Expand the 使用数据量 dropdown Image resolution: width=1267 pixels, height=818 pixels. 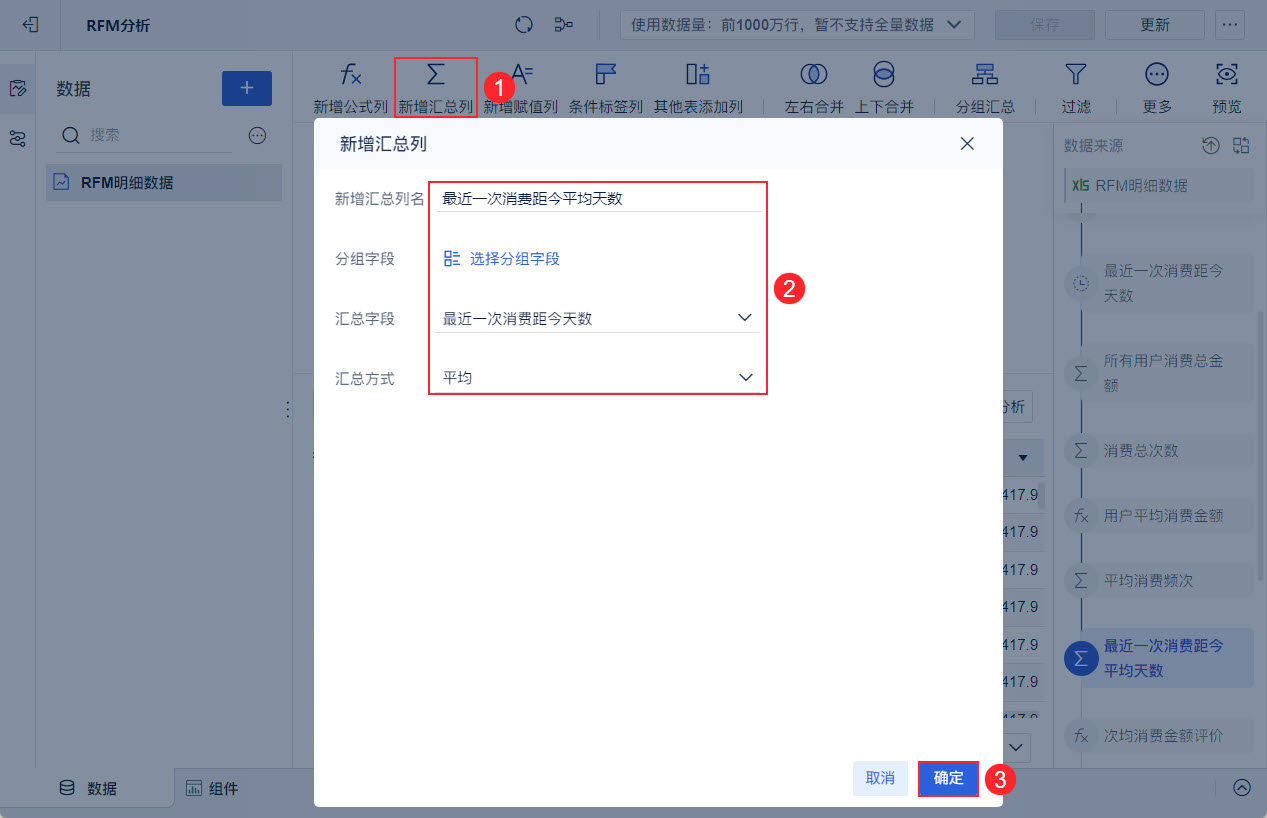point(797,25)
